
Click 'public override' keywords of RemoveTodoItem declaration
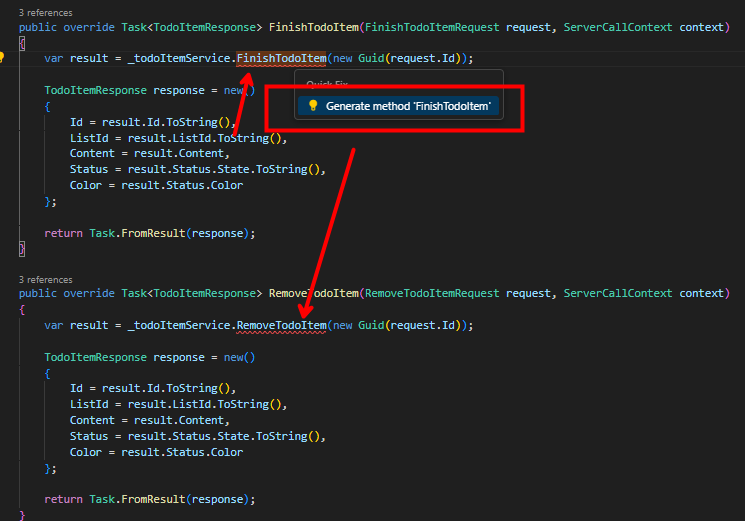click(67, 294)
